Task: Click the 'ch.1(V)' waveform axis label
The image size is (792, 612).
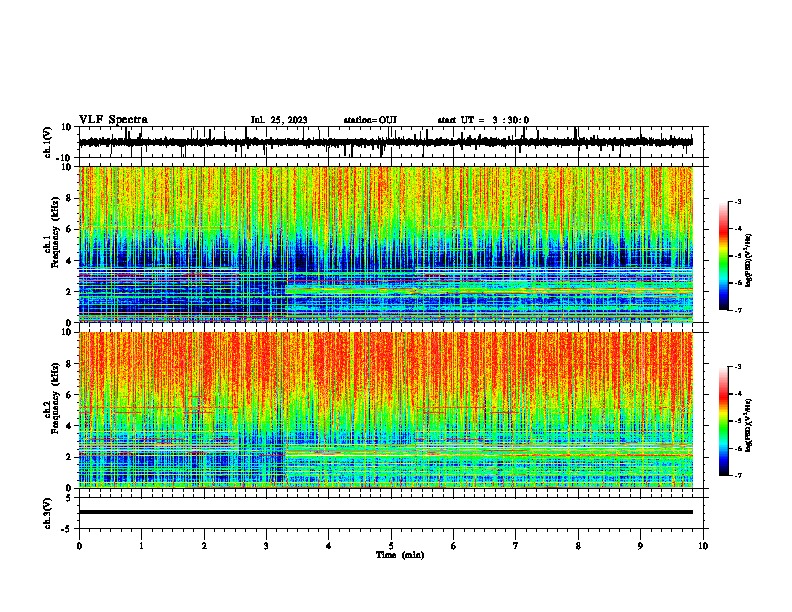Action: point(48,142)
